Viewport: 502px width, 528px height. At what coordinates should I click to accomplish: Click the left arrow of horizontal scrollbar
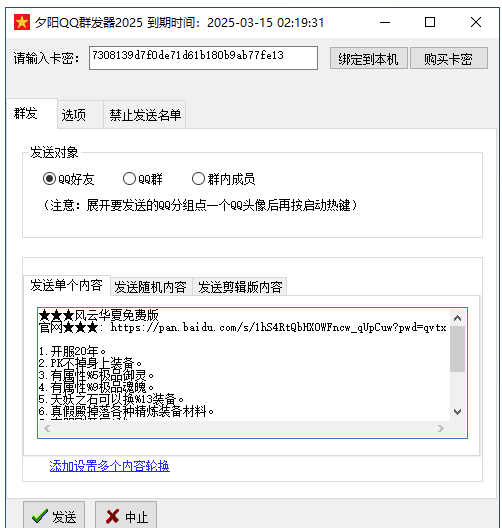(x=47, y=428)
